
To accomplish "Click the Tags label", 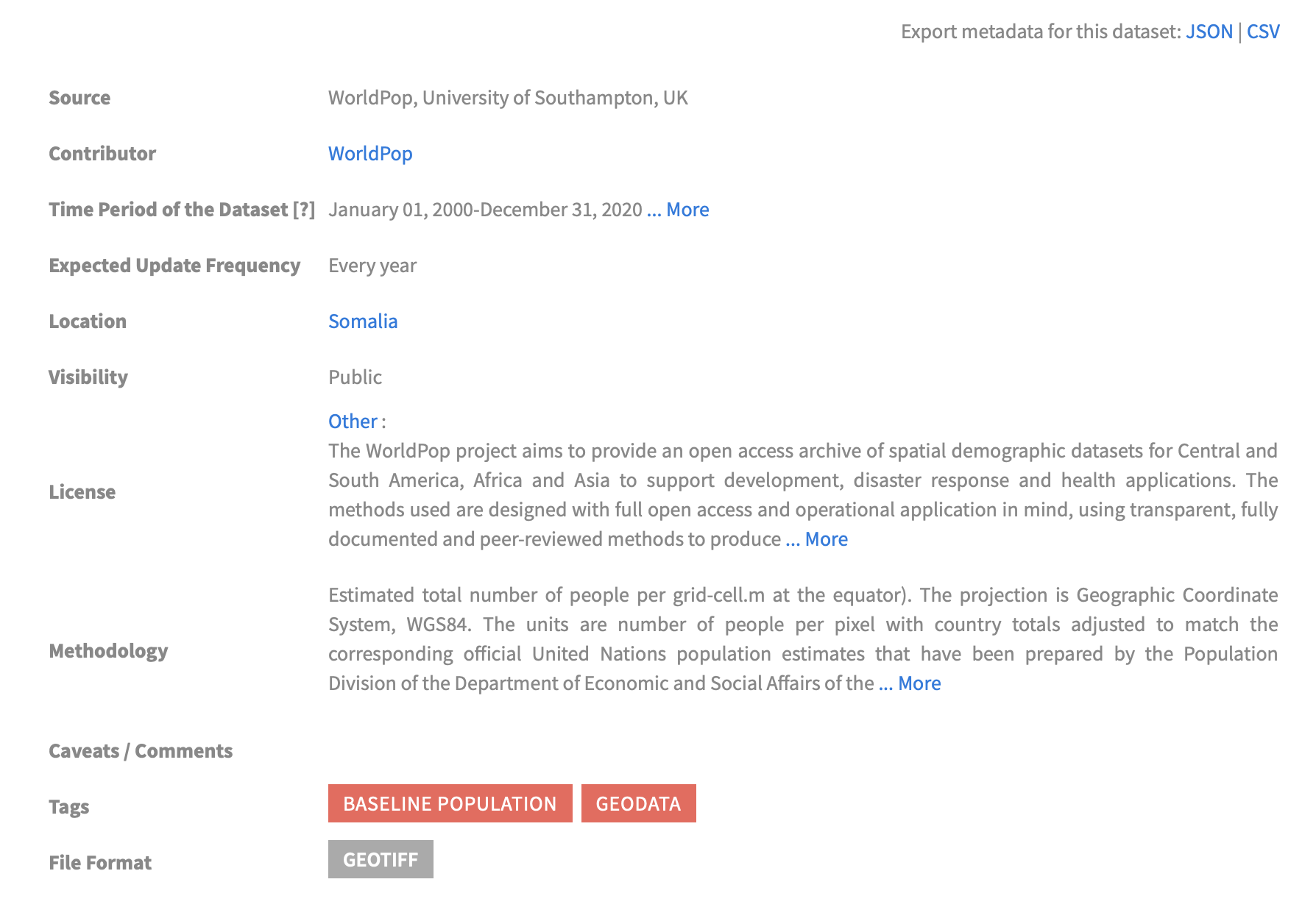I will [69, 807].
